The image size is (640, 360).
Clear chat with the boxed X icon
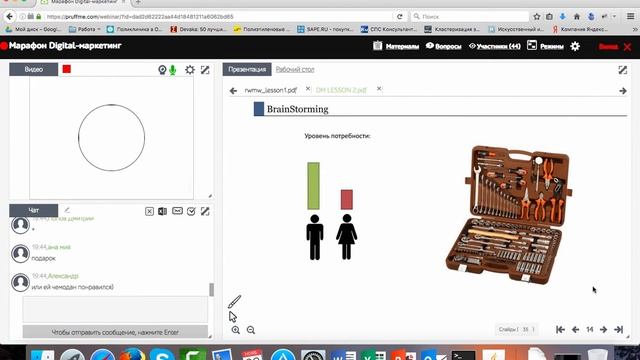[x=149, y=211]
